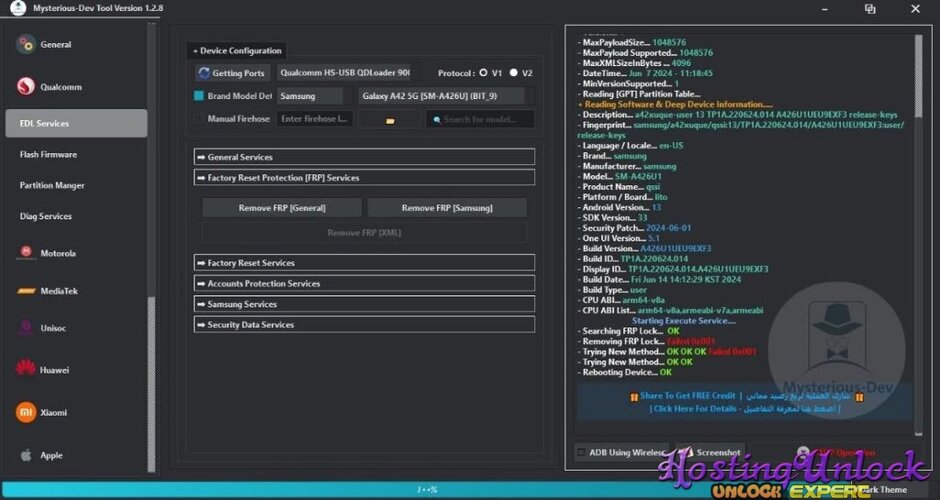Image resolution: width=940 pixels, height=500 pixels.
Task: Open the Galaxy A42 5G model dropdown
Action: tap(441, 96)
